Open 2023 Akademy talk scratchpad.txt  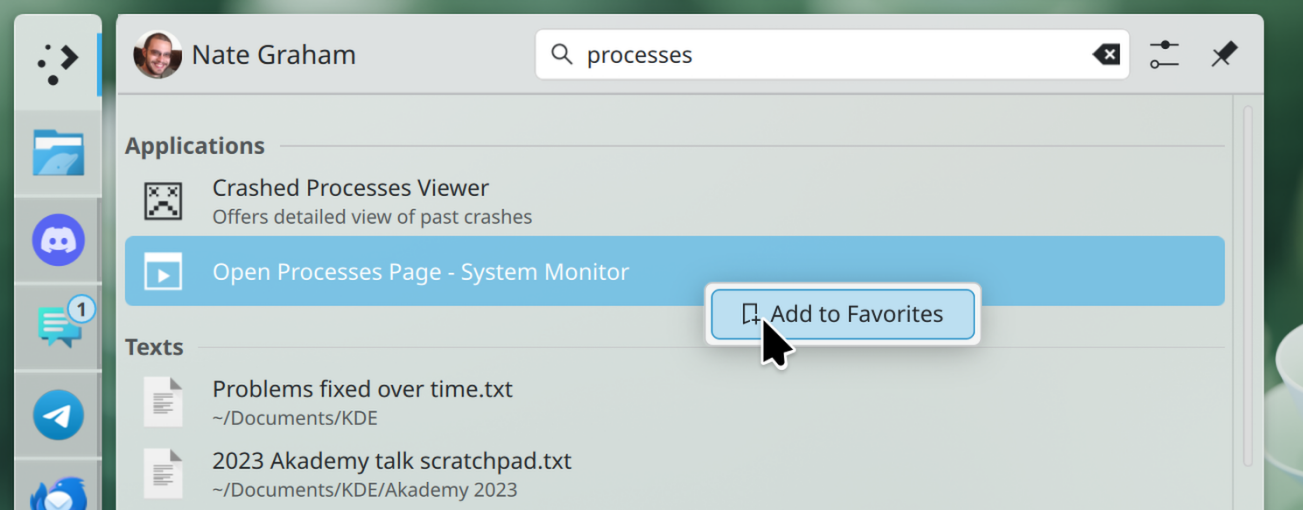[391, 474]
